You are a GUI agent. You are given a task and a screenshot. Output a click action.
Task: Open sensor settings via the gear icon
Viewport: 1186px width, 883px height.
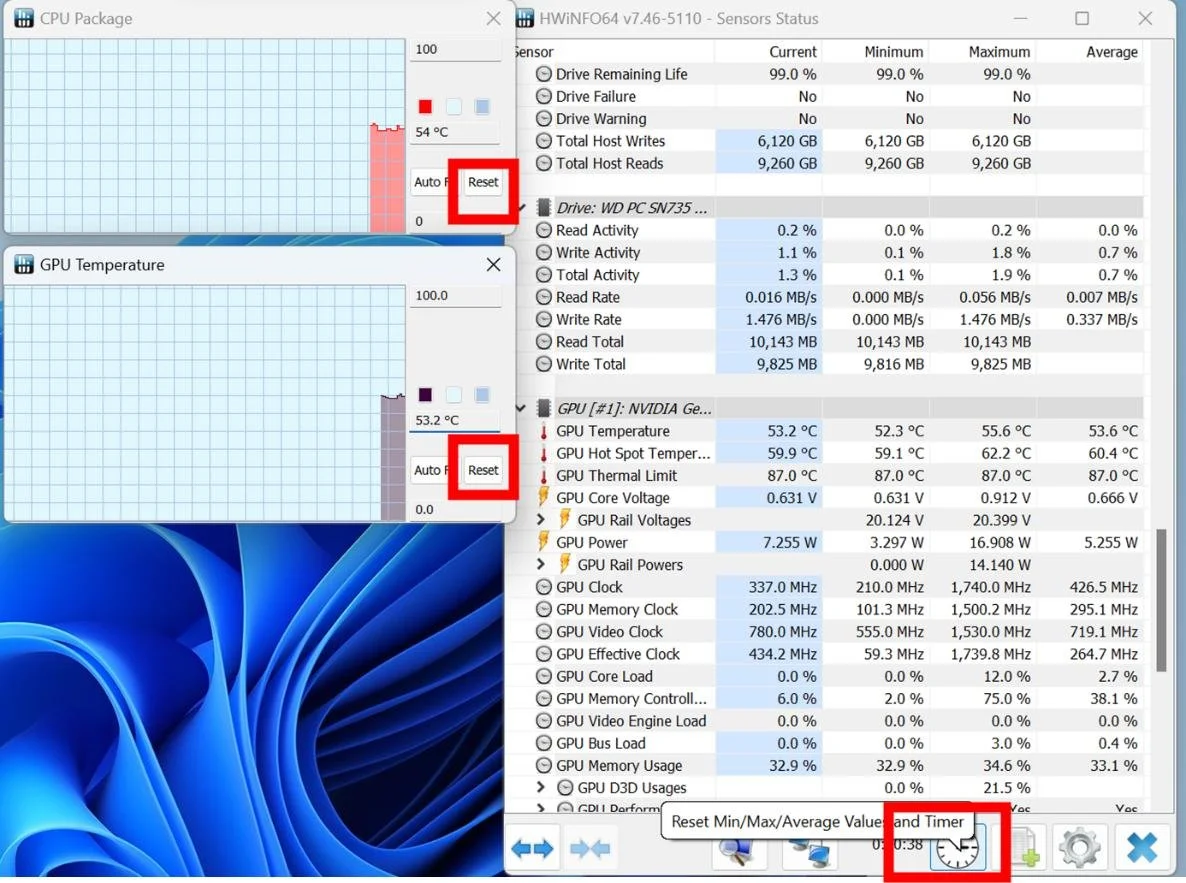point(1079,849)
